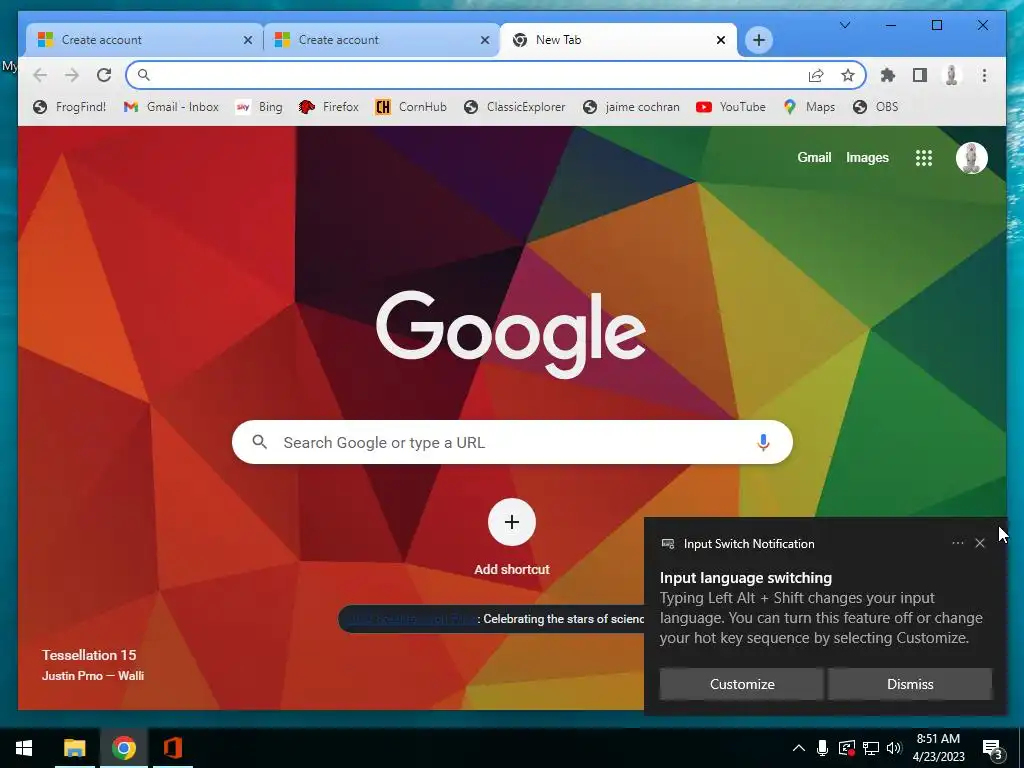Image resolution: width=1024 pixels, height=768 pixels.
Task: Reload the page
Action: pyautogui.click(x=104, y=75)
